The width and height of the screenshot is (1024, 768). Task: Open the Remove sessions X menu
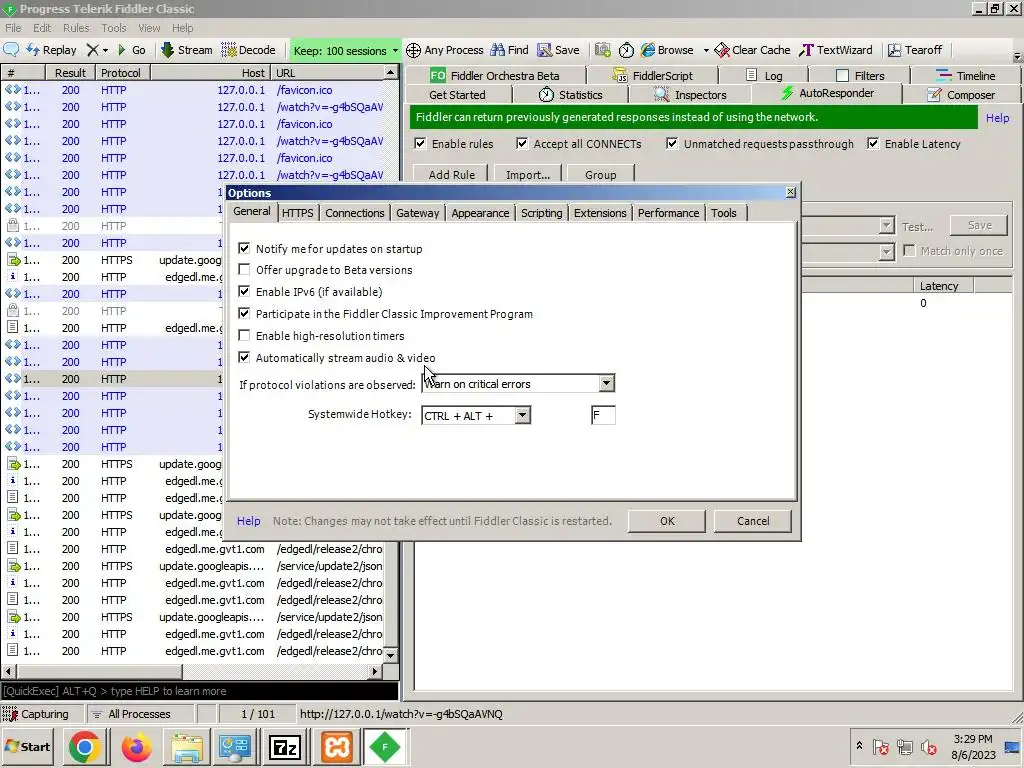(97, 50)
